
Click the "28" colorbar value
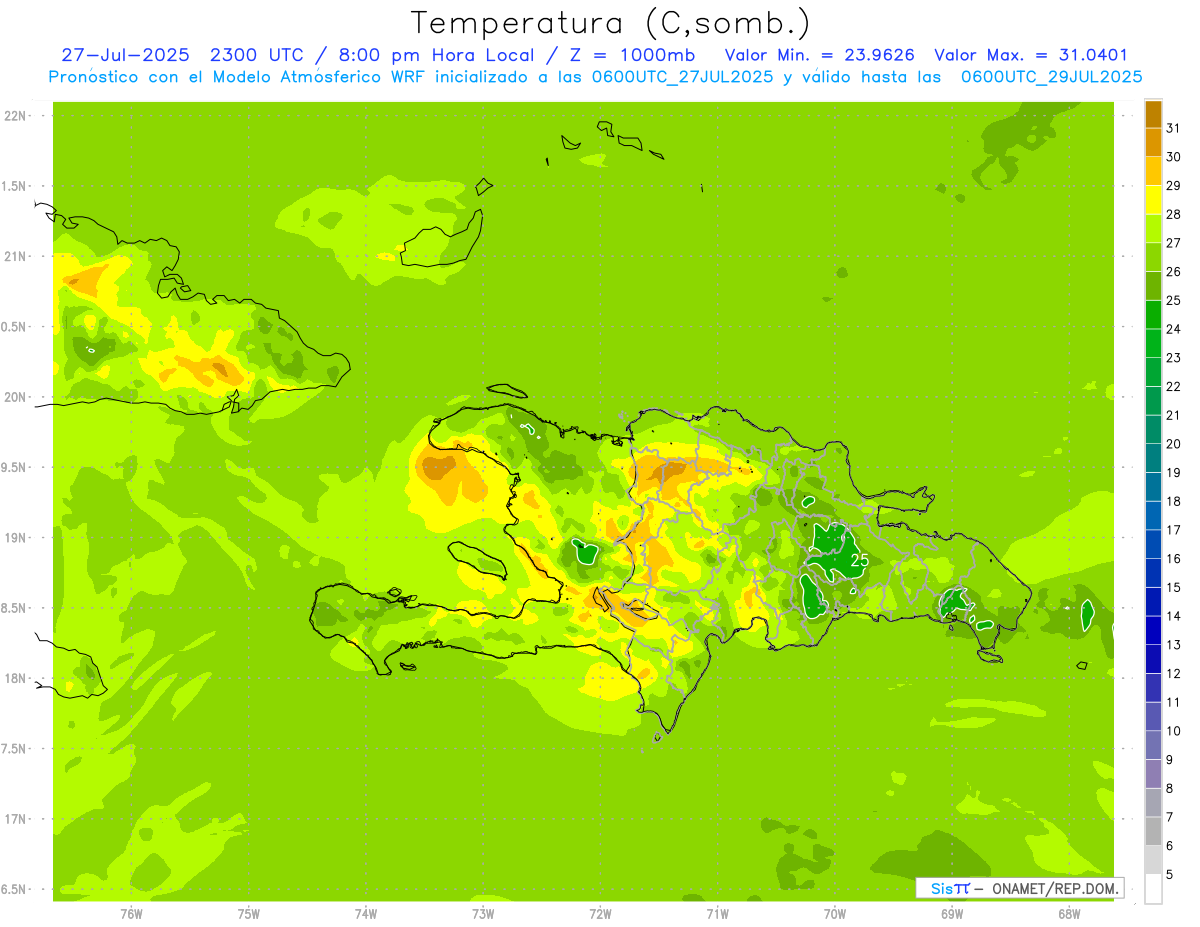pyautogui.click(x=1175, y=214)
